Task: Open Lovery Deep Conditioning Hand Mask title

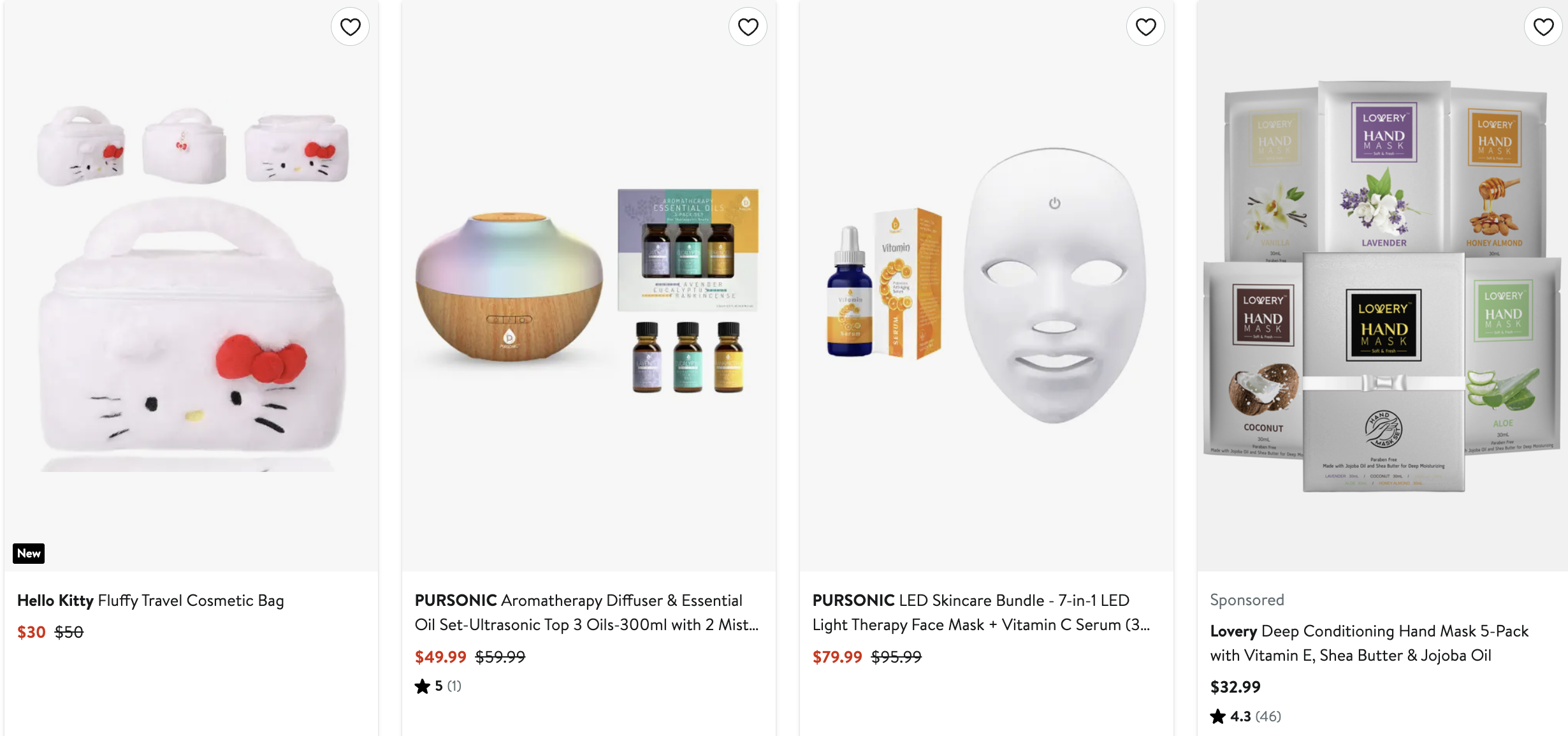Action: pos(1369,643)
